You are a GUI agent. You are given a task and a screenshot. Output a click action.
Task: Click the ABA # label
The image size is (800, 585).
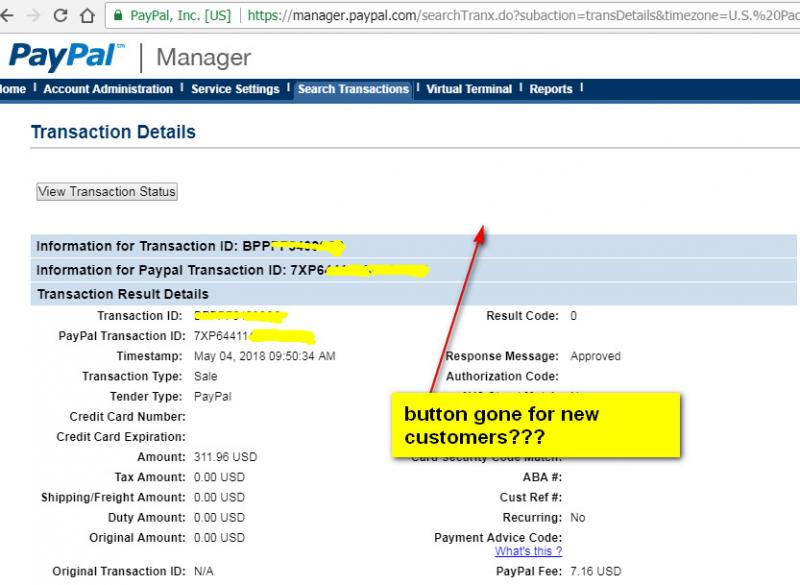[542, 477]
